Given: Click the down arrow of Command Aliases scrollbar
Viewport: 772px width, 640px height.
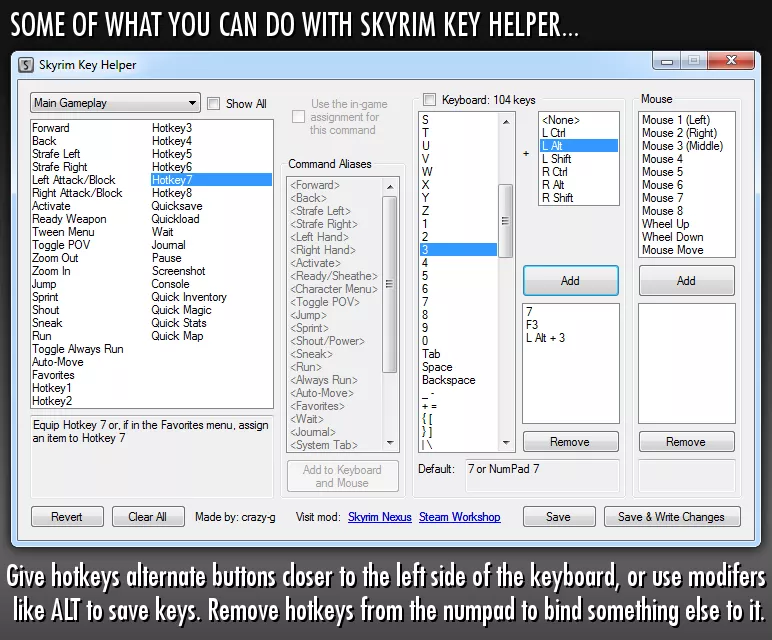Looking at the screenshot, I should [x=390, y=443].
